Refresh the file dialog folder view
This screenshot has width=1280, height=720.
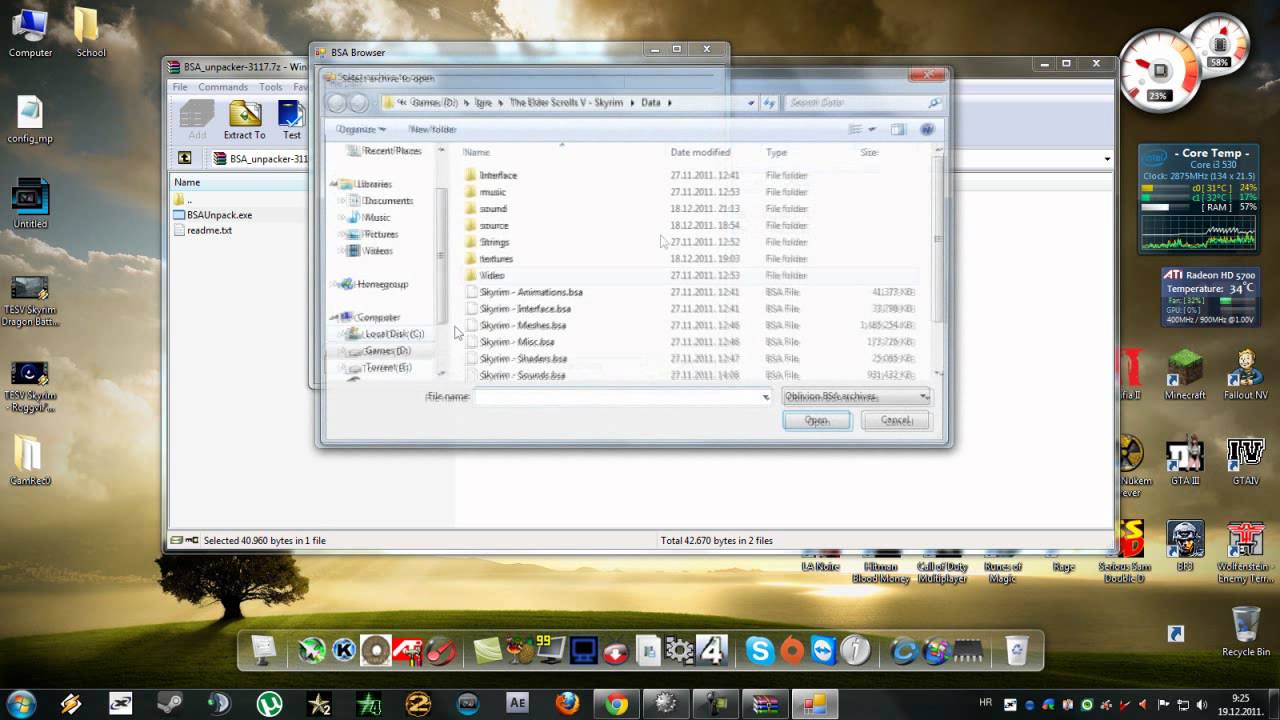[769, 103]
